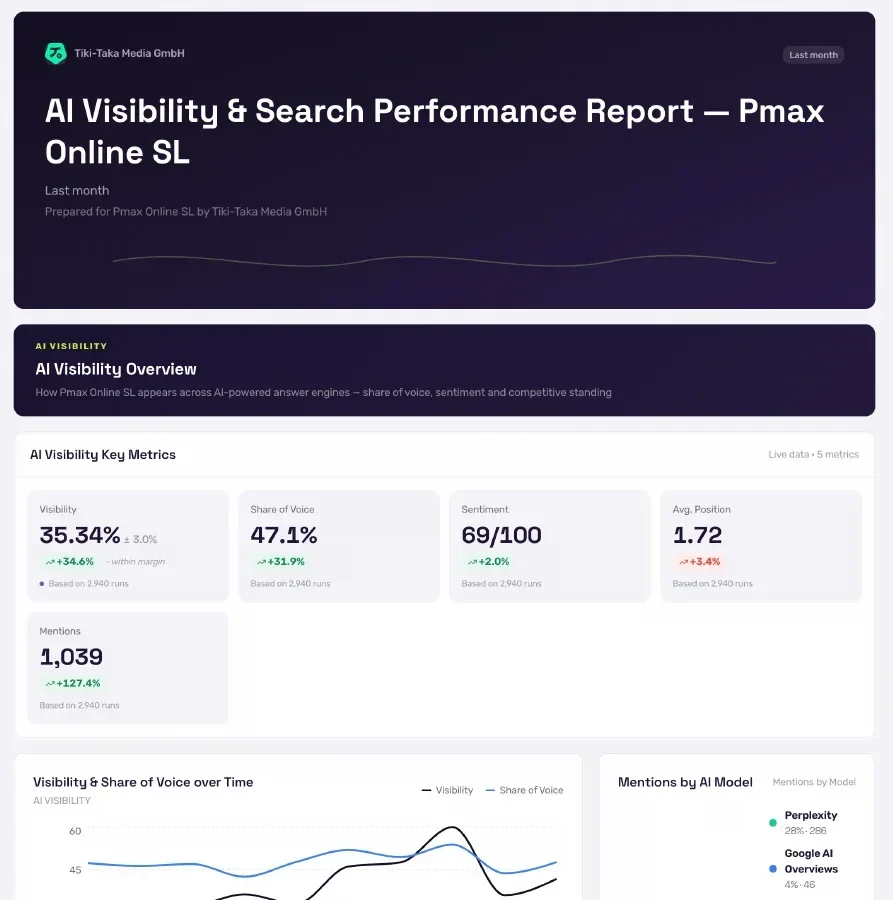The height and width of the screenshot is (900, 893).
Task: Click the "Mentions by AI Model" heading
Action: click(x=685, y=782)
